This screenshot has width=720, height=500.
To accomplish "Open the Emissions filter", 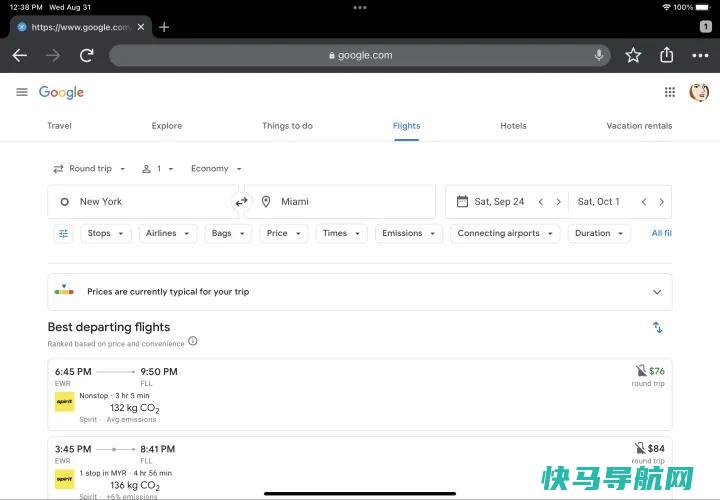I will point(409,233).
